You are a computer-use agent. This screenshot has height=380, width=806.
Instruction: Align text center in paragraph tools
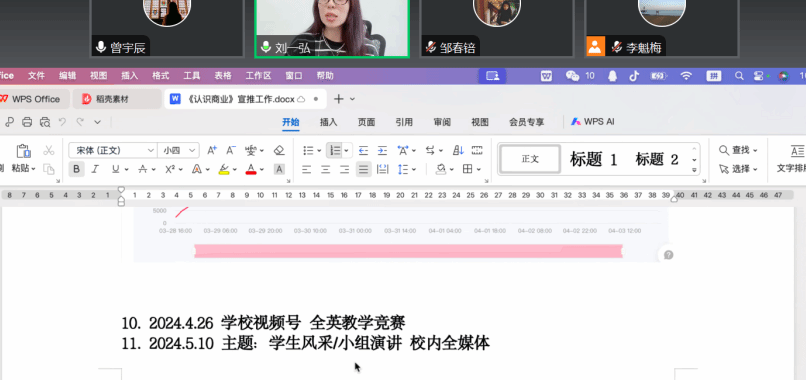pyautogui.click(x=325, y=169)
